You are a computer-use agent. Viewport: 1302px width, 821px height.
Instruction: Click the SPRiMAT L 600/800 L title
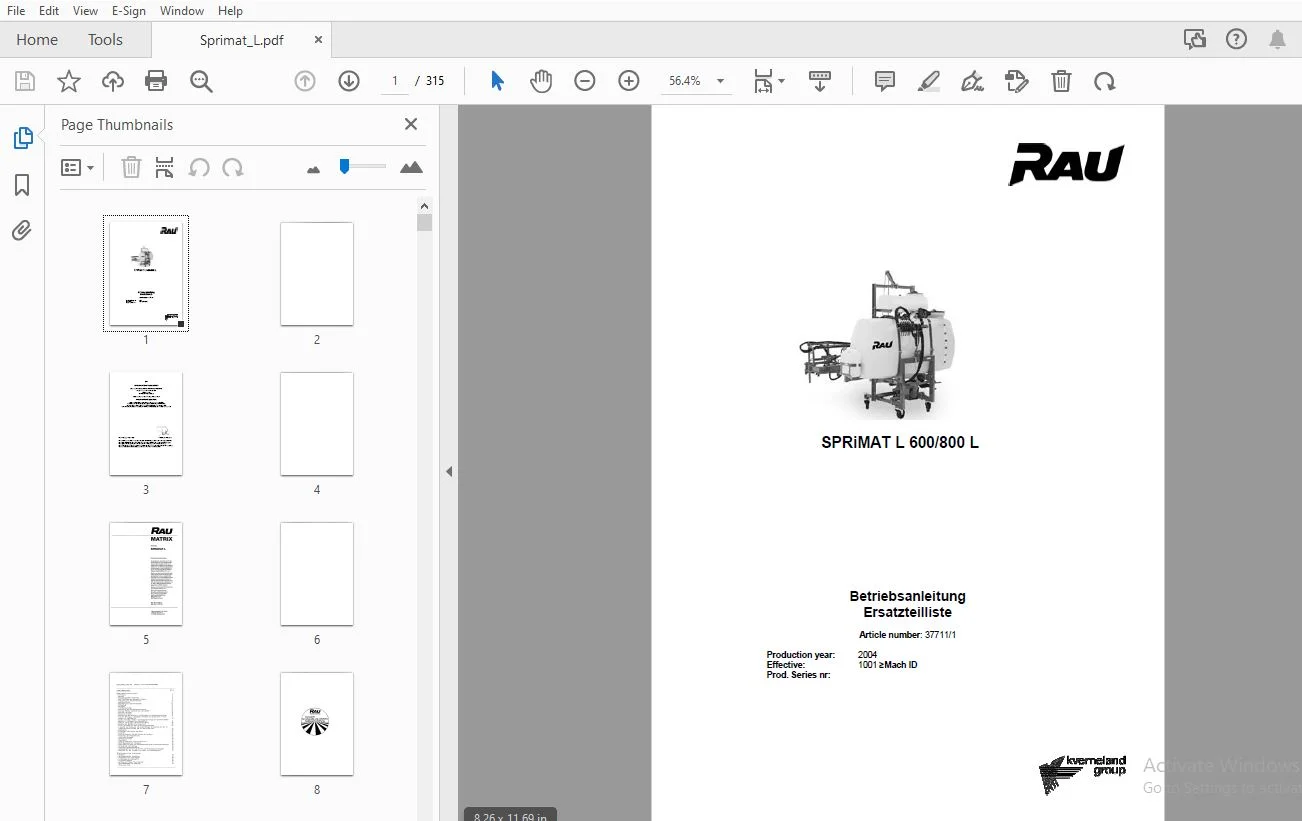tap(900, 442)
